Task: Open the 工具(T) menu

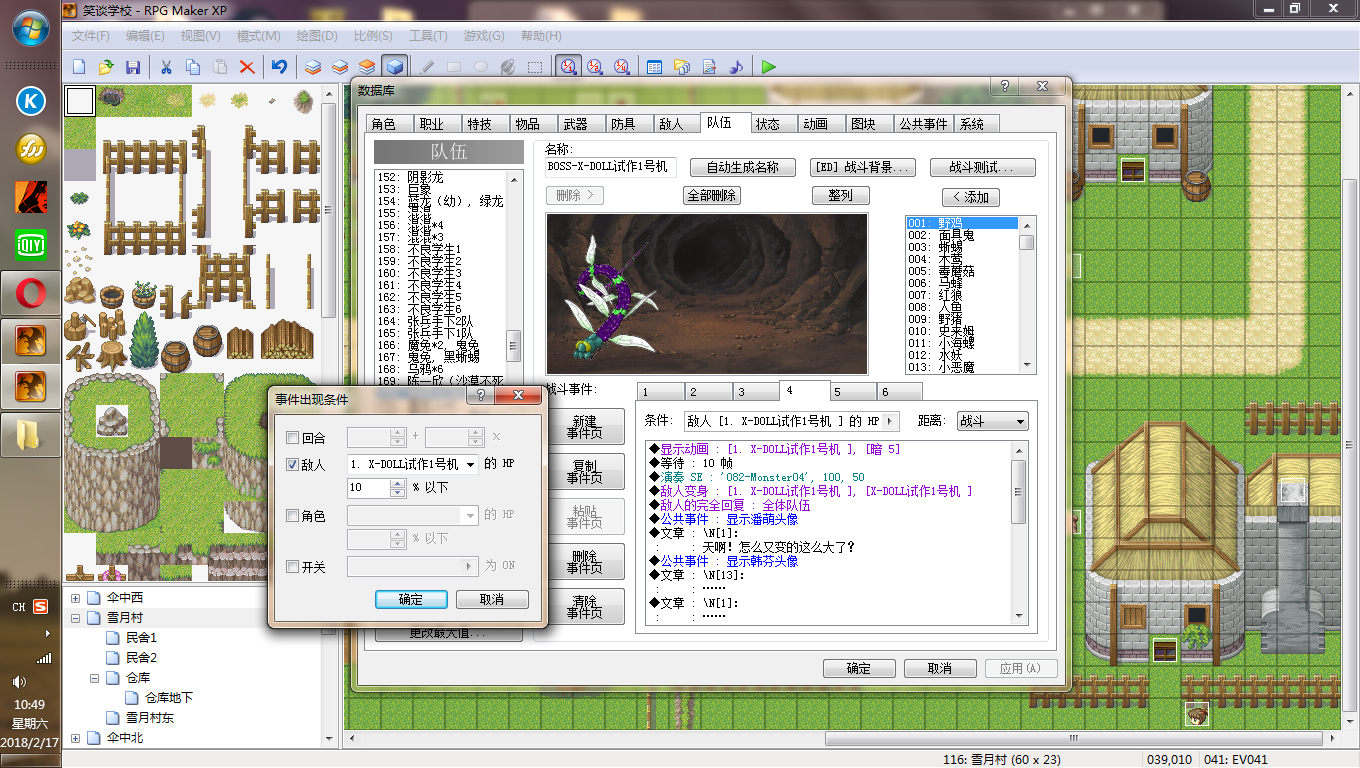Action: pos(428,36)
